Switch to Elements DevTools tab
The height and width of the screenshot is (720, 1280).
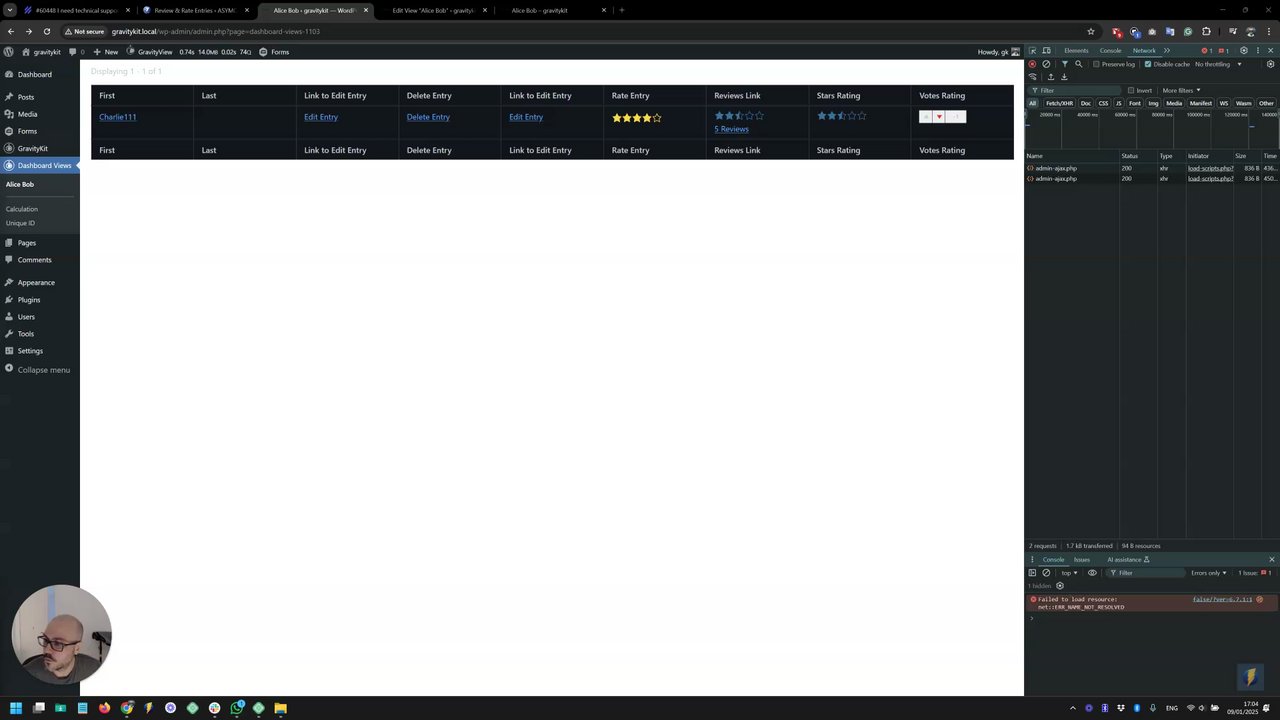(x=1076, y=50)
